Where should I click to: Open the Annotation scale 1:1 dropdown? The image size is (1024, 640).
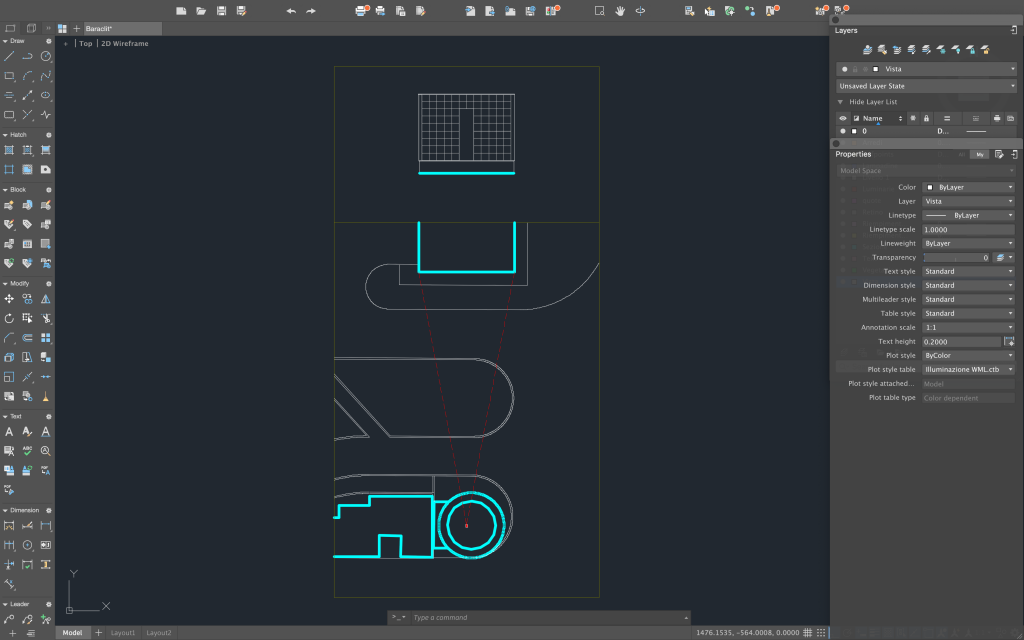968,328
